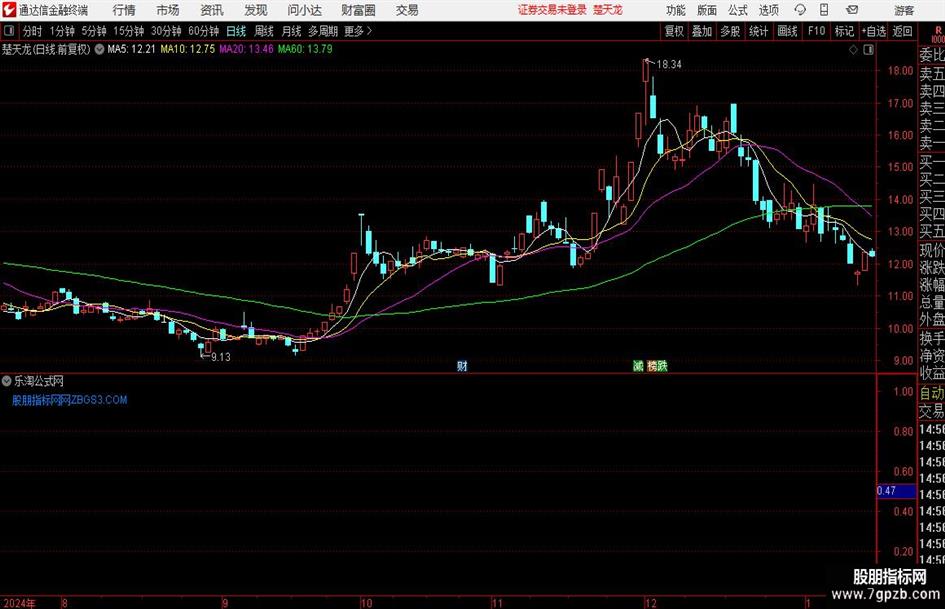Open the 乐淘公式网 indicator settings round arrow
Screen dimensions: 945x609
(x=7, y=381)
